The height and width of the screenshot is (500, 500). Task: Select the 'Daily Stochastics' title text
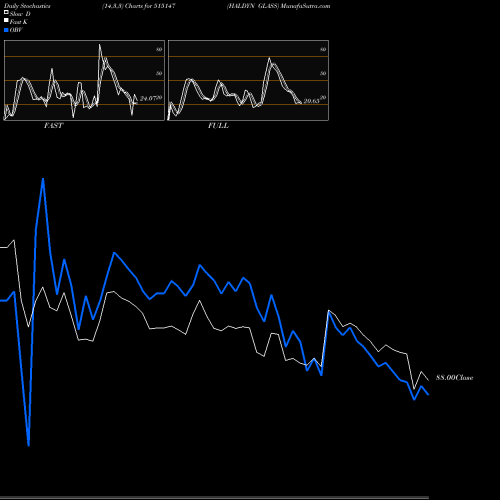(27, 6)
